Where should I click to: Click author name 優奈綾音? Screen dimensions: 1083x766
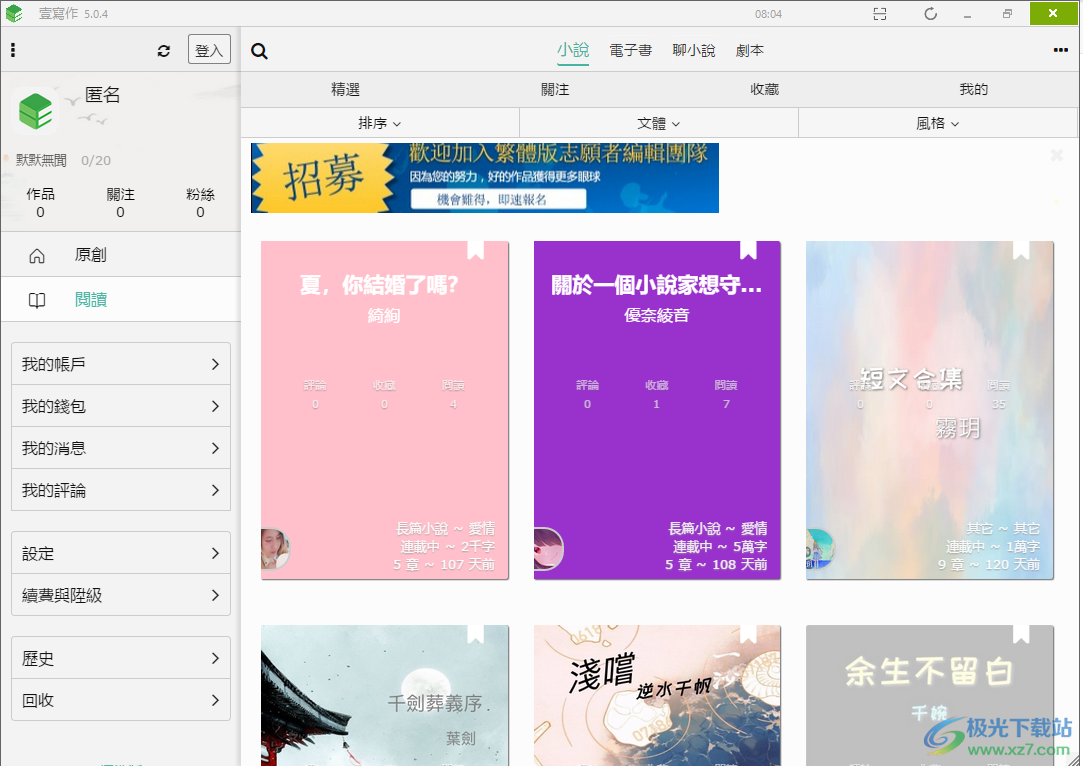(x=657, y=316)
